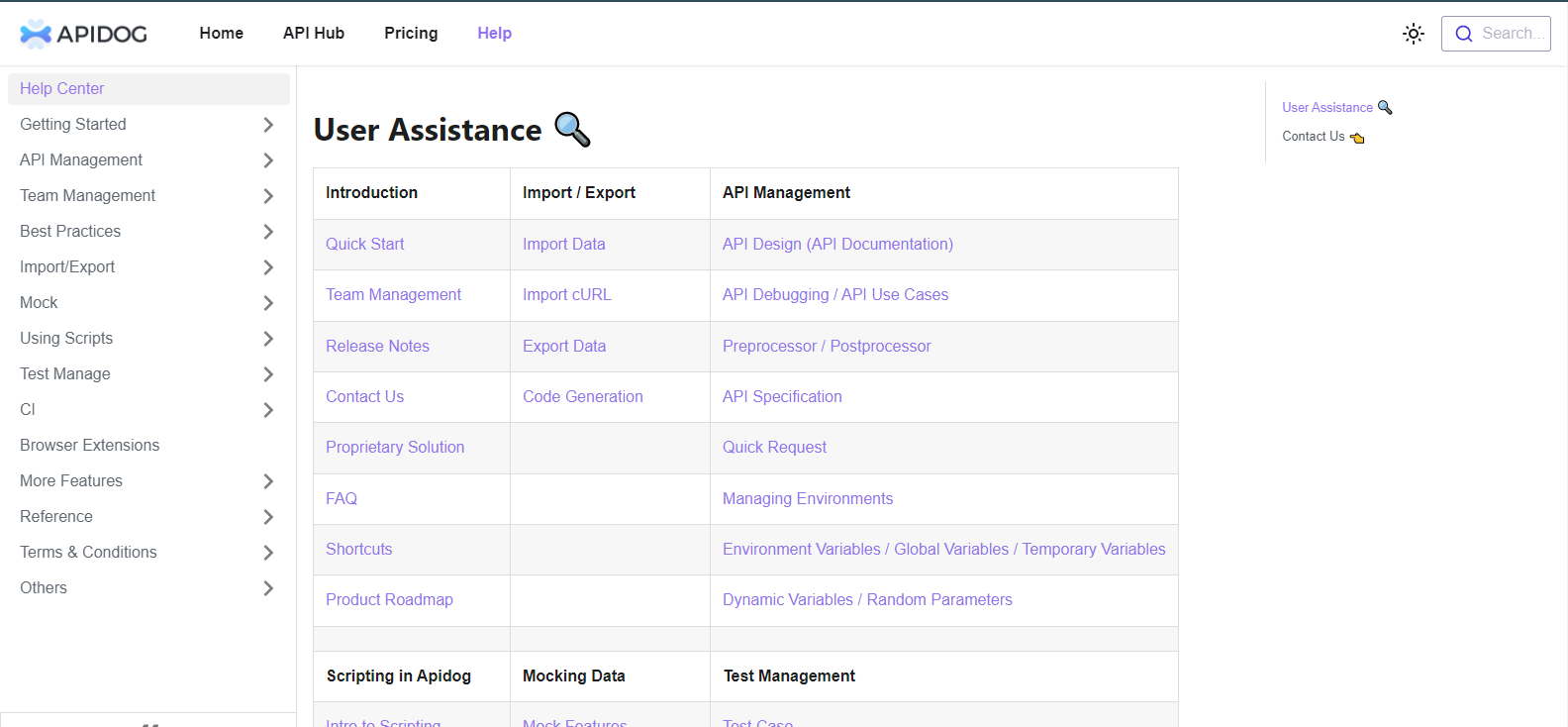
Task: Expand the Team Management sidebar chevron
Action: 268,196
